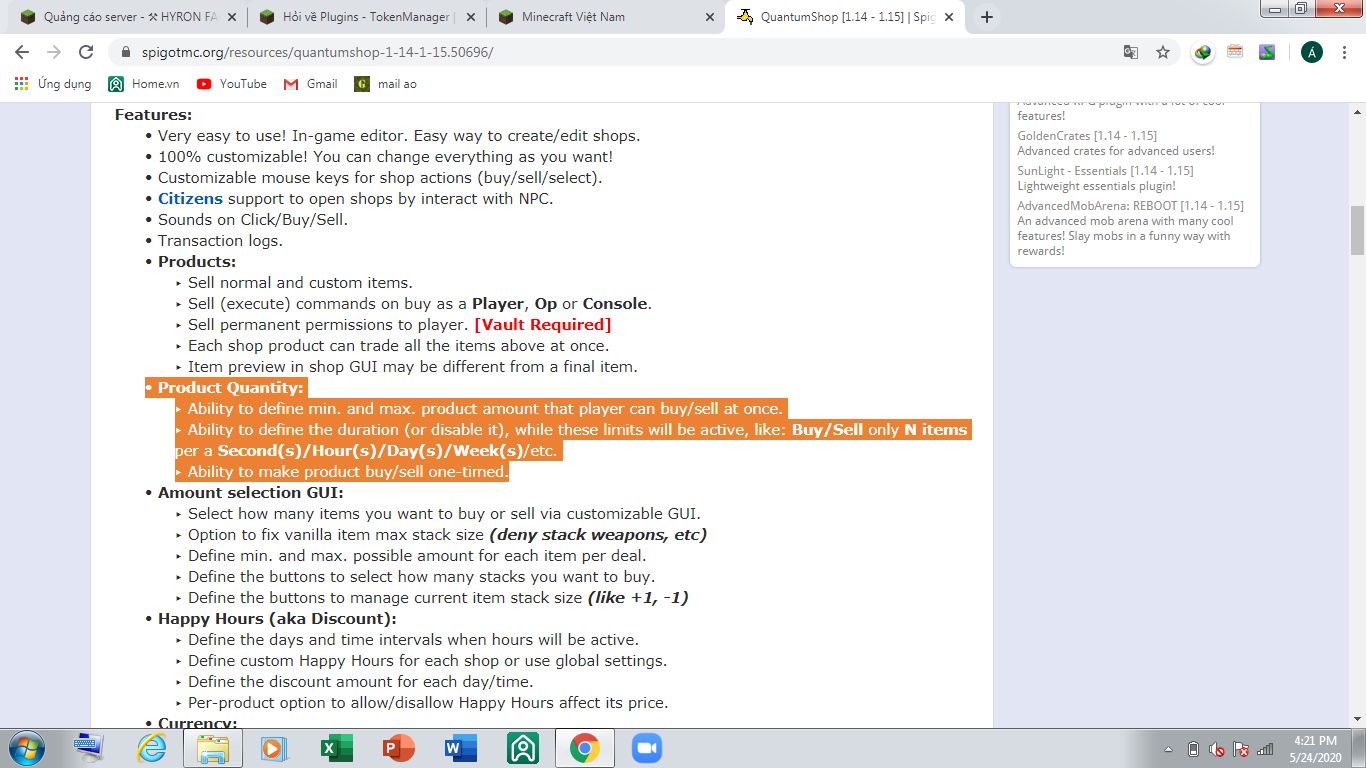Click the page vertical scrollbar thumb

point(1357,230)
